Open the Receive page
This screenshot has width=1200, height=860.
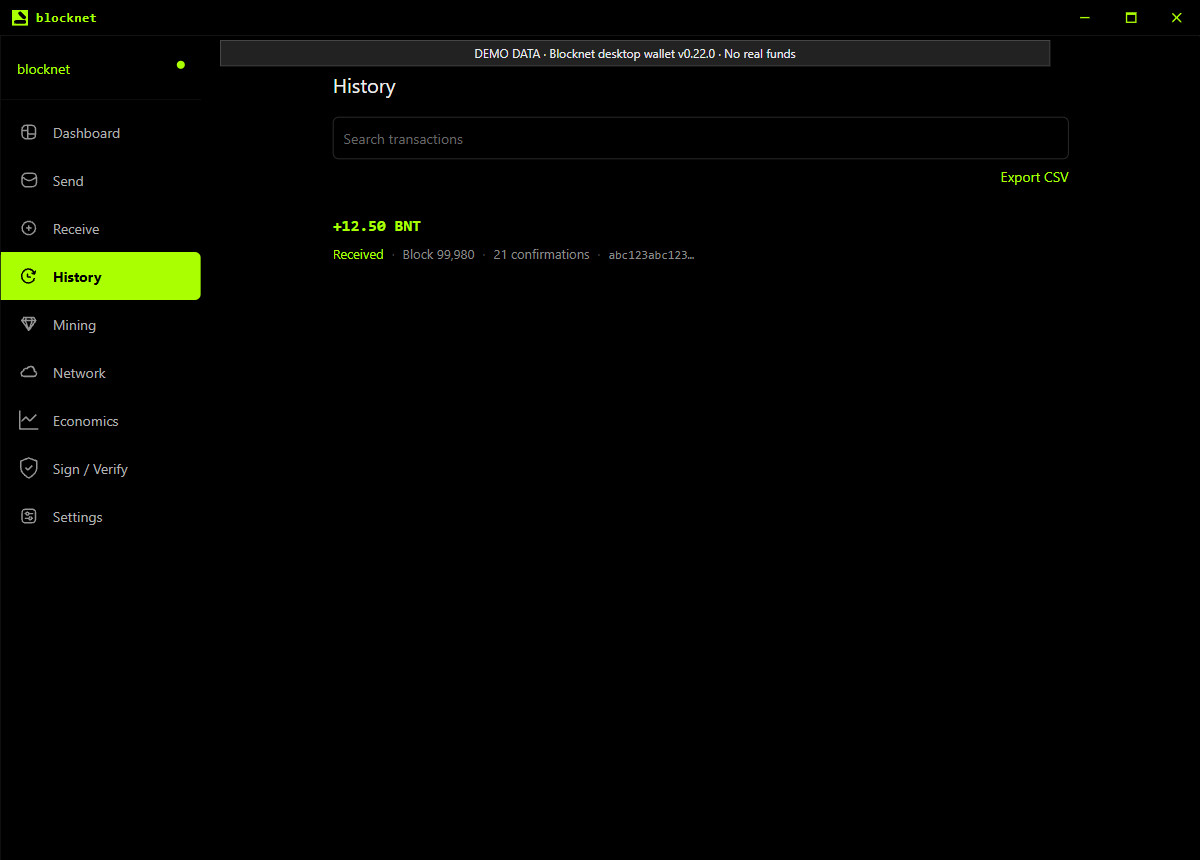[100, 229]
